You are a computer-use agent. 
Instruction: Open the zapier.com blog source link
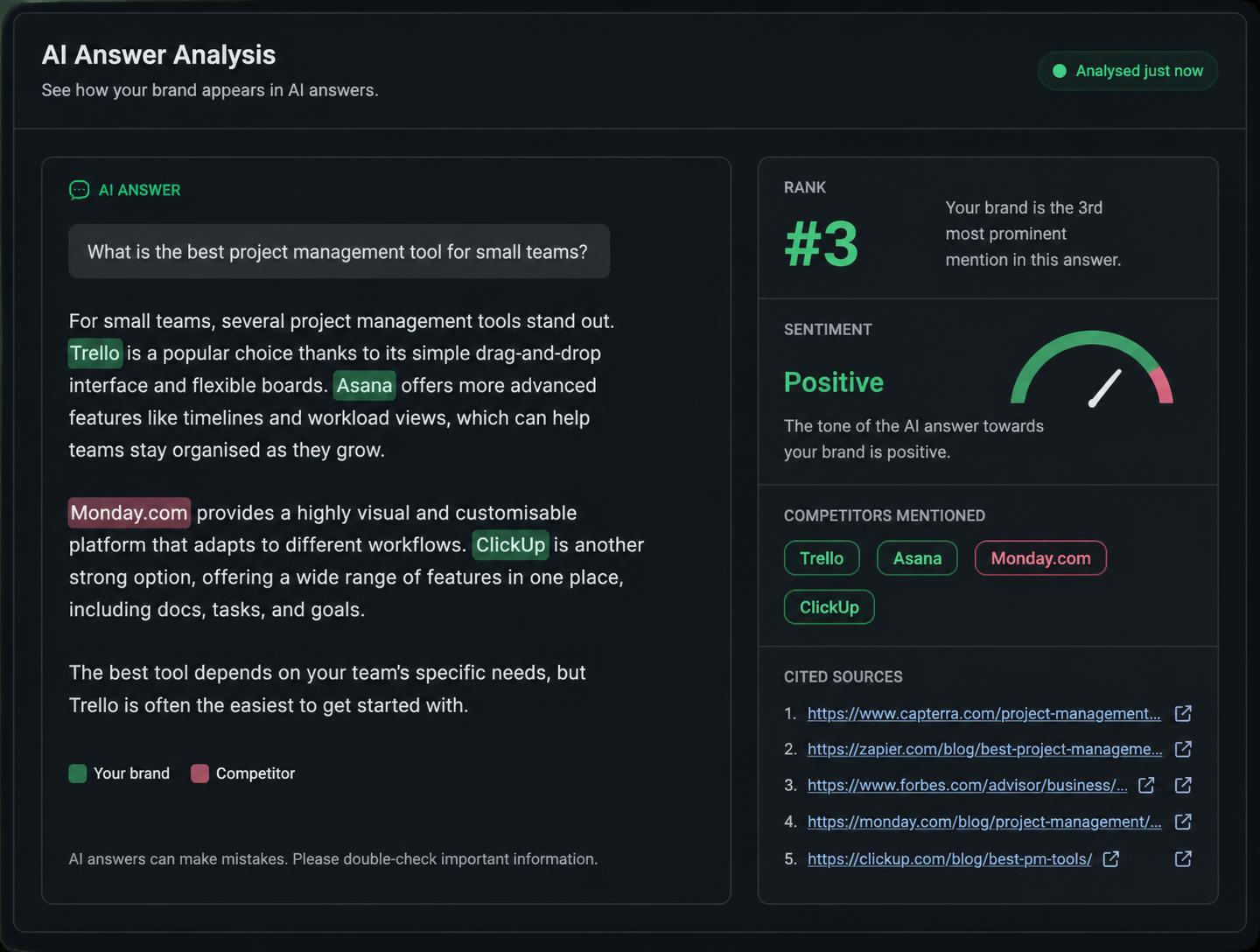pyautogui.click(x=985, y=749)
